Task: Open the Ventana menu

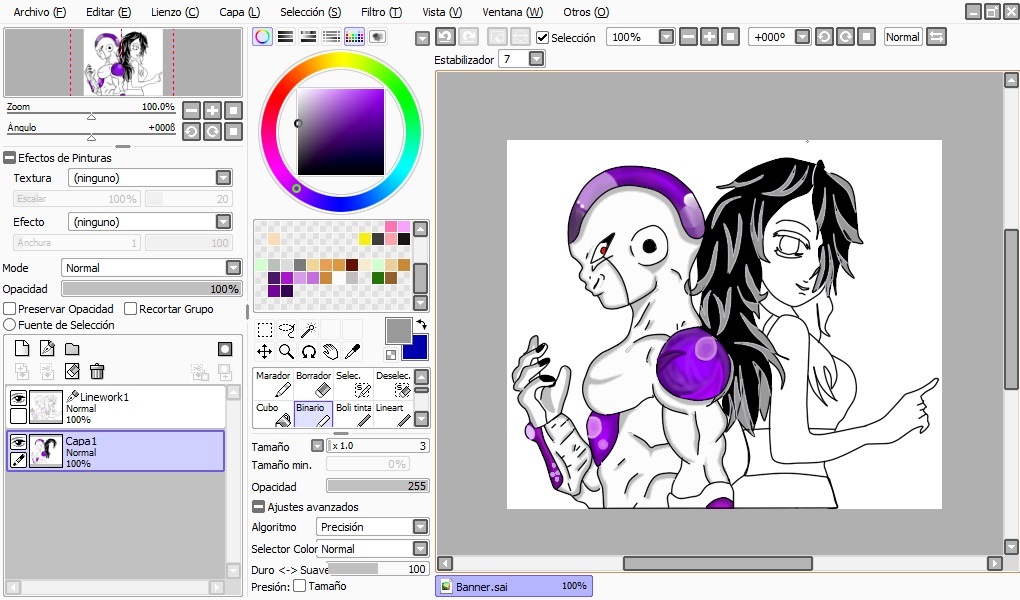Action: coord(513,12)
